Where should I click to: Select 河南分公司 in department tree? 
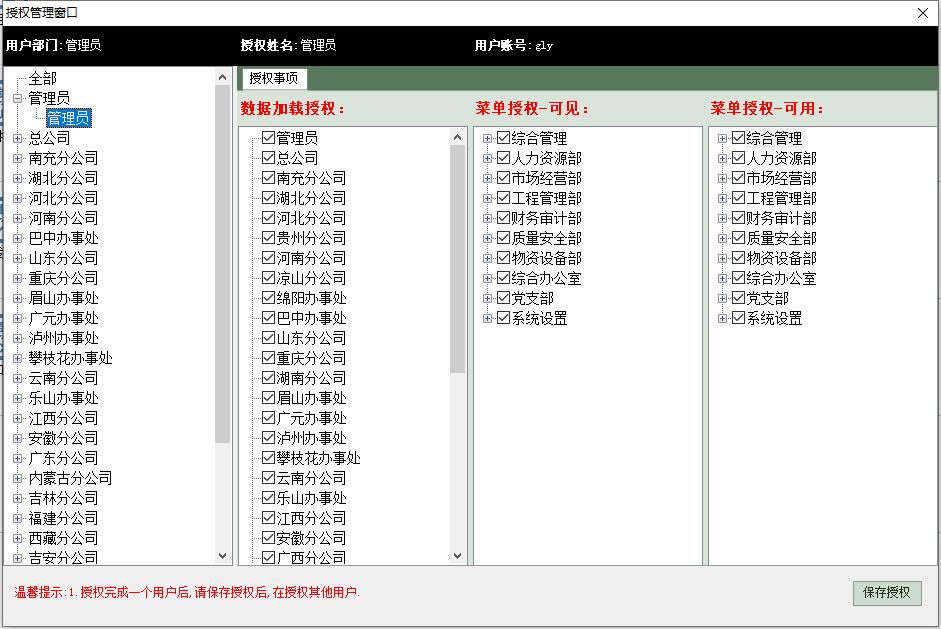tap(63, 218)
